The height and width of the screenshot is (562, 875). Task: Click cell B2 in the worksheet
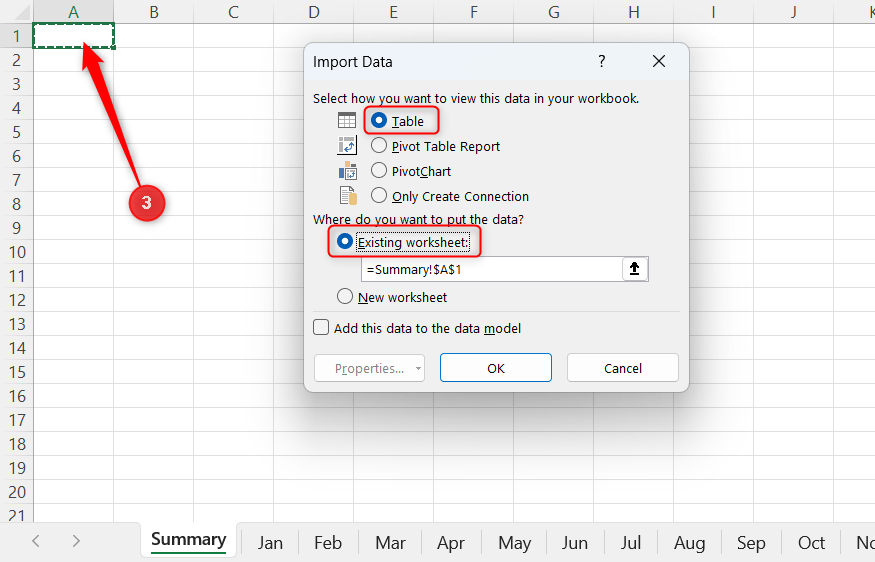click(x=153, y=60)
